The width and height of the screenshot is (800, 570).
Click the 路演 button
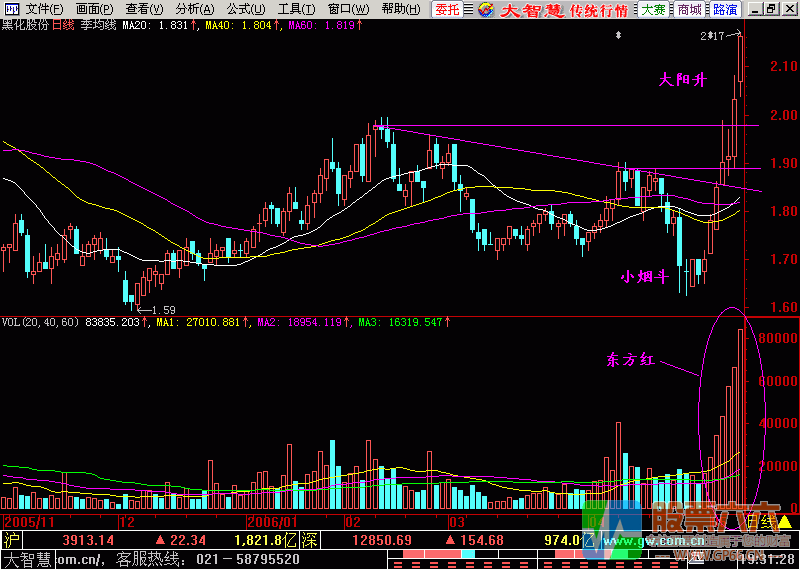(724, 9)
